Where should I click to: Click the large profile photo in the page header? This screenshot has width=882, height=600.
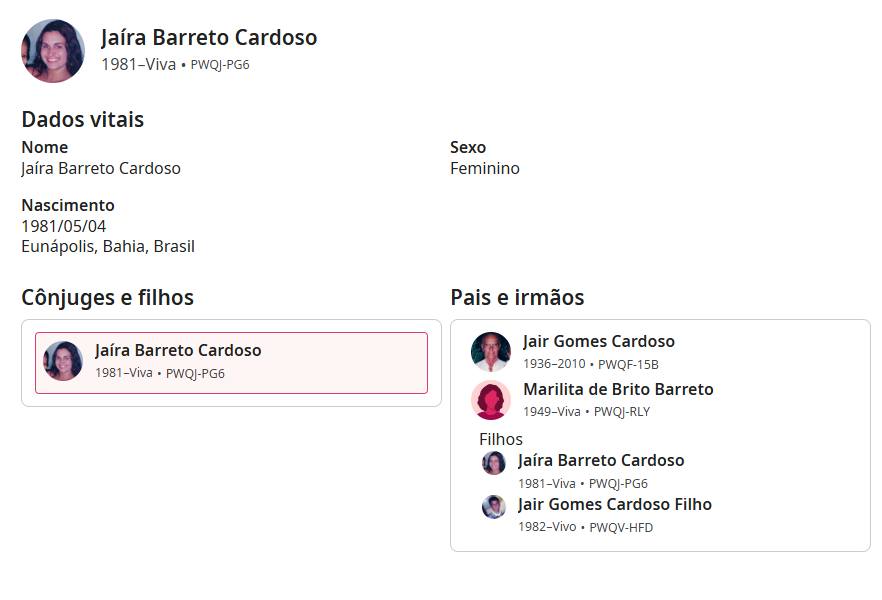pos(53,51)
